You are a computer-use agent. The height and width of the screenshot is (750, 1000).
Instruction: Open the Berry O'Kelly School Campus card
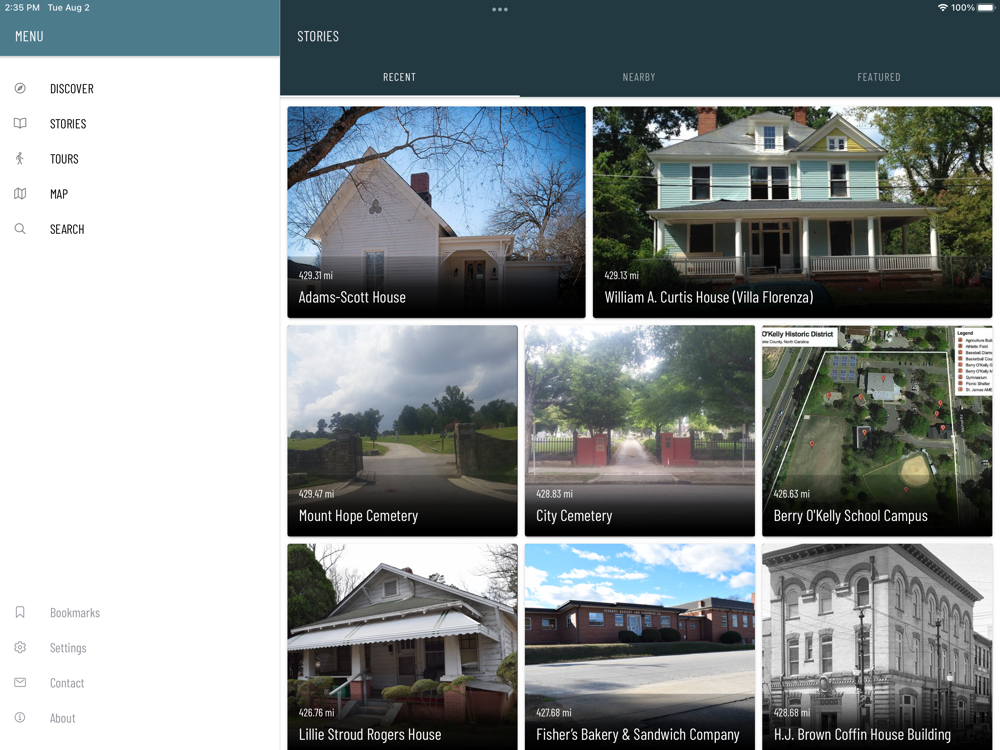pos(877,431)
